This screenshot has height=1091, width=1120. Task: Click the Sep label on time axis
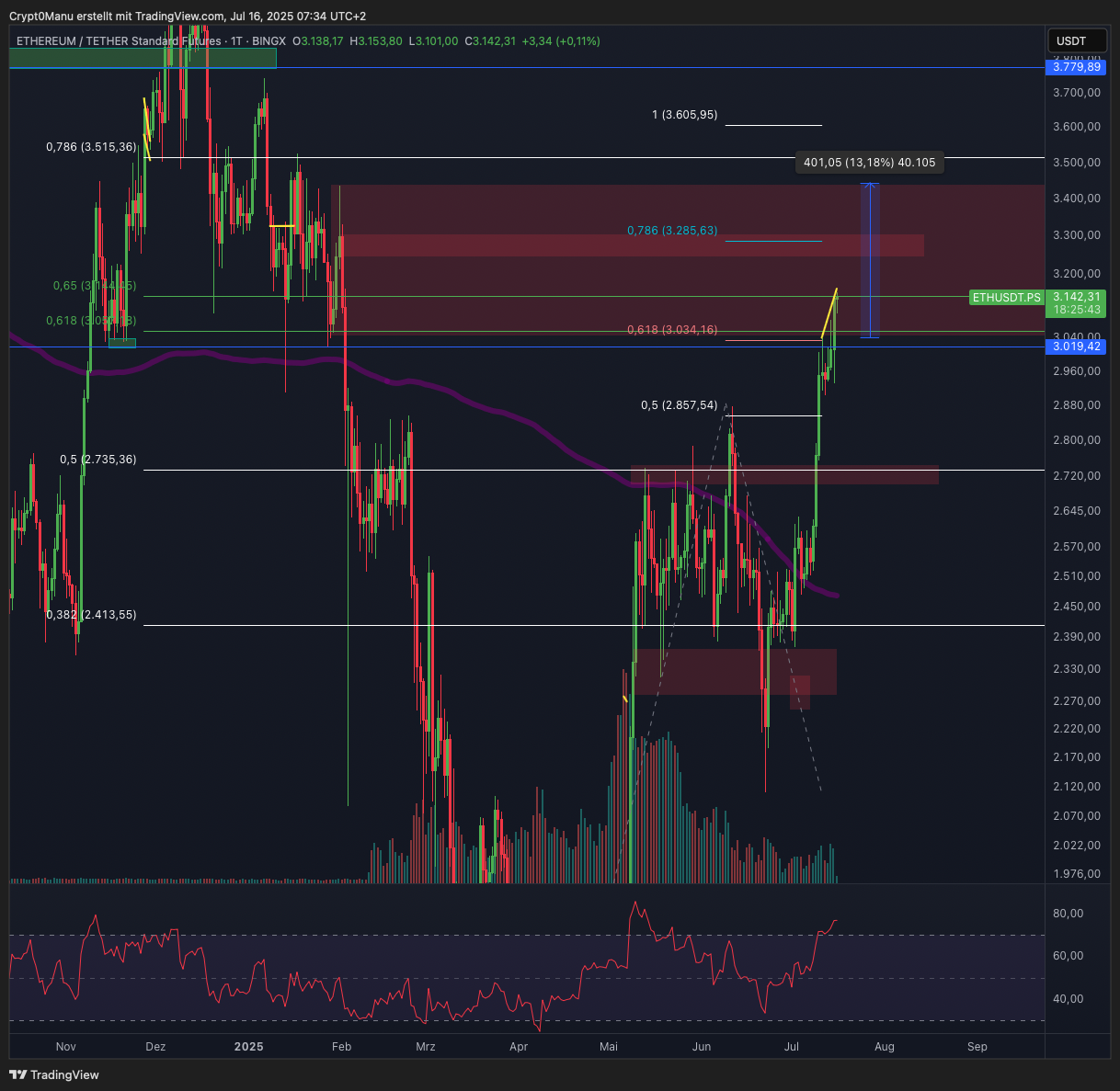point(977,1046)
